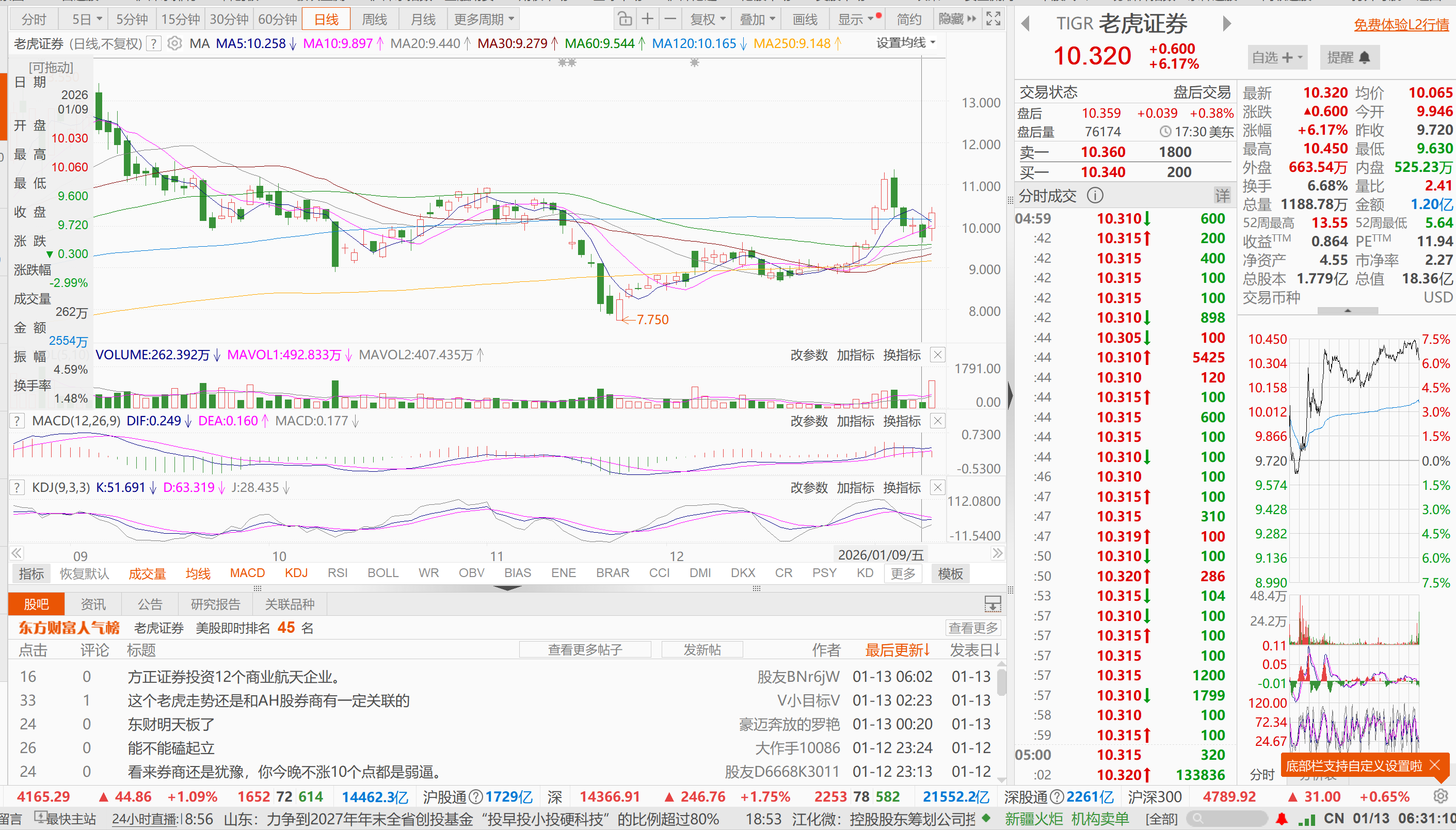Open the 研究报告 tab
The height and width of the screenshot is (830, 1456).
click(215, 604)
